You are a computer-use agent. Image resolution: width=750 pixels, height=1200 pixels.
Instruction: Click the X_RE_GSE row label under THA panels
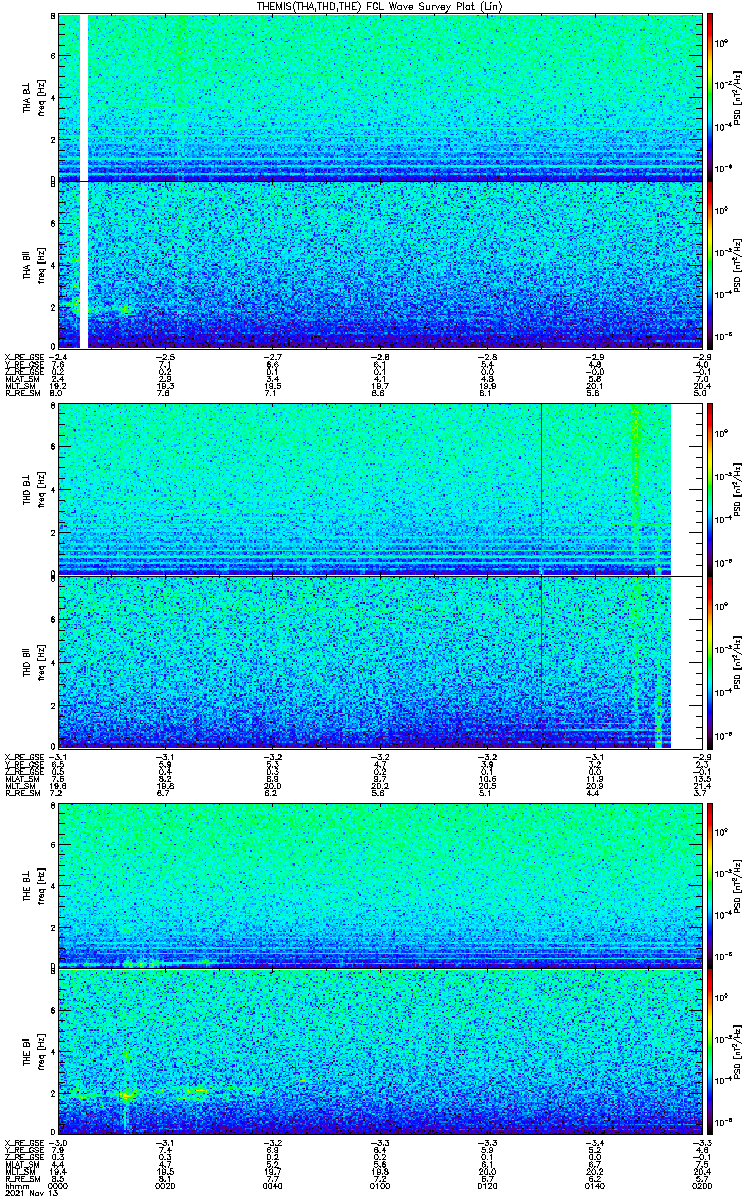tap(22, 357)
